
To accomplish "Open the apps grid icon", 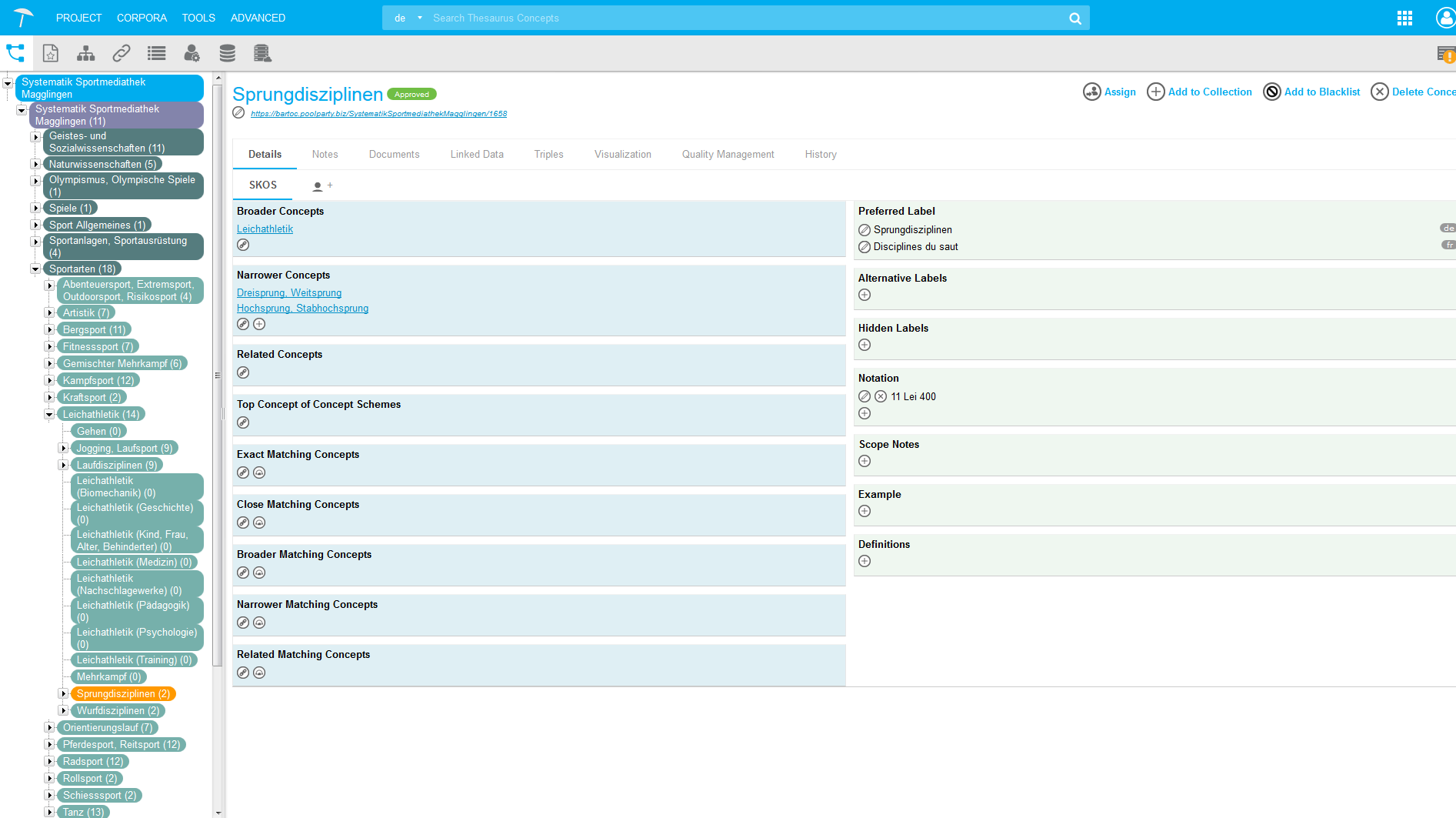I will pos(1404,18).
